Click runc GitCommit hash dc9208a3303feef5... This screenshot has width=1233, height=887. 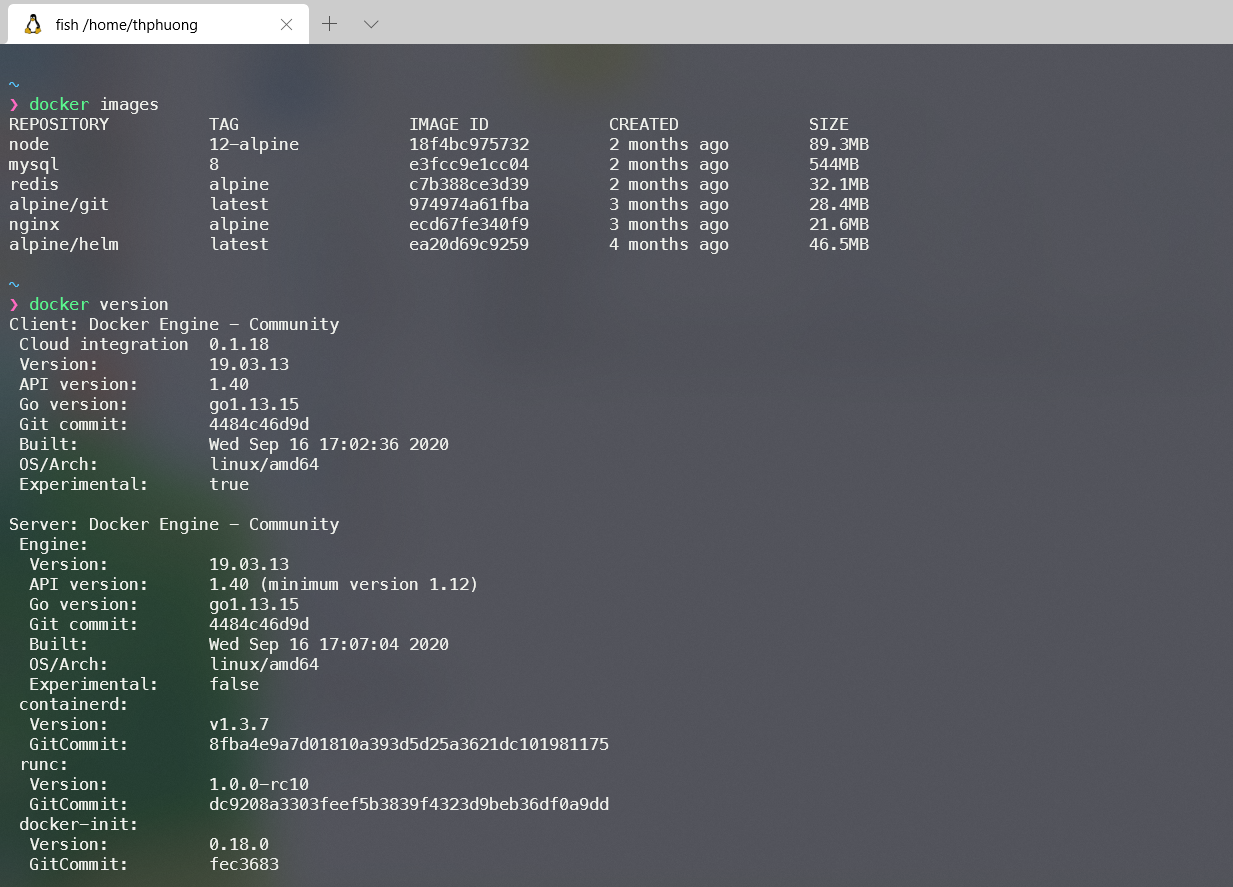click(x=409, y=804)
